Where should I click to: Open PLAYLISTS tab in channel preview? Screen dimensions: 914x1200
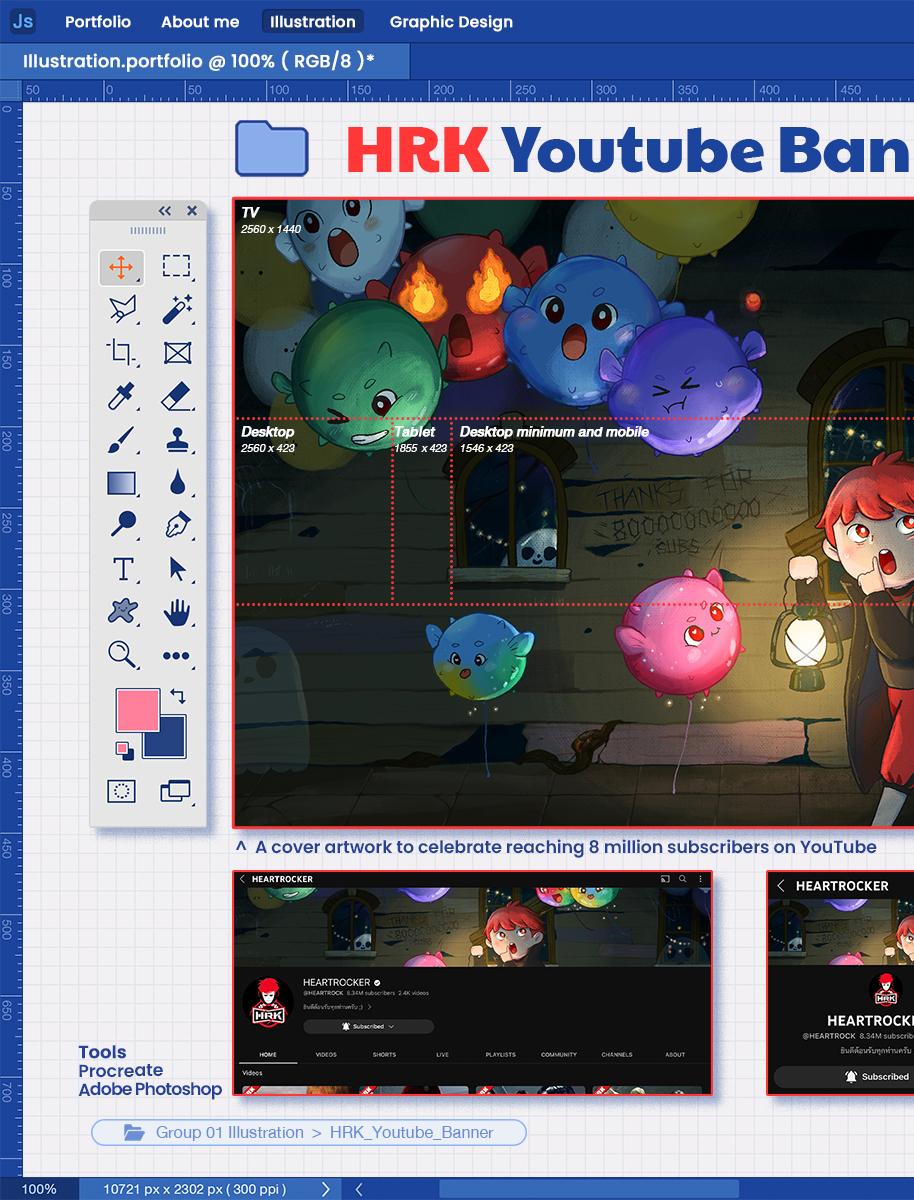pos(500,1054)
